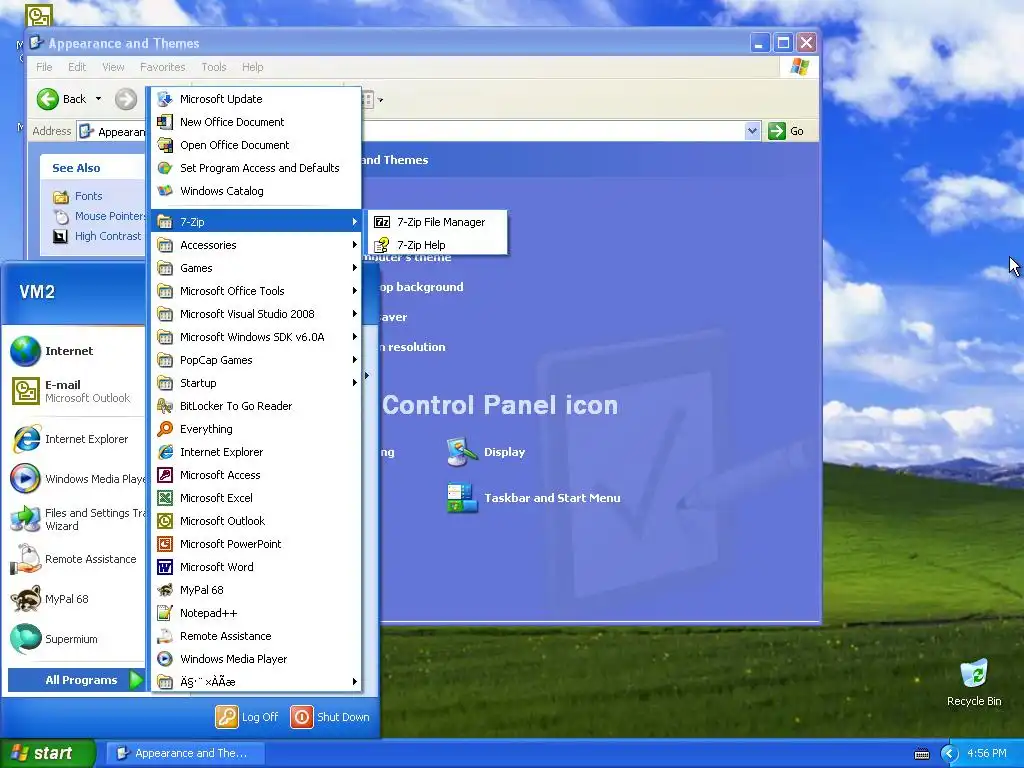Expand Microsoft Office Tools folder
This screenshot has height=768, width=1024.
point(256,291)
